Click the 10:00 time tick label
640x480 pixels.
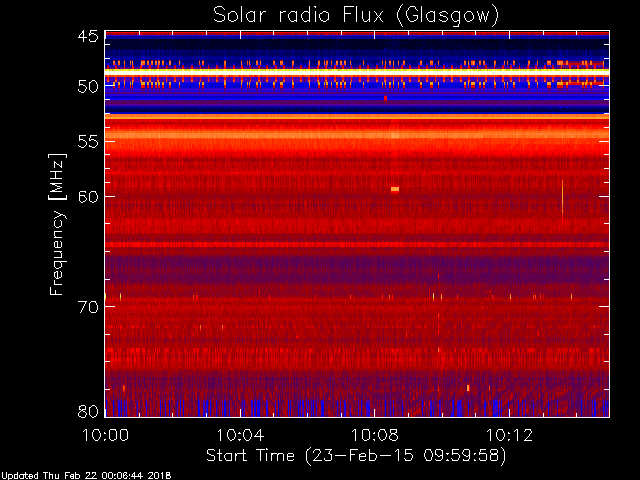point(106,435)
